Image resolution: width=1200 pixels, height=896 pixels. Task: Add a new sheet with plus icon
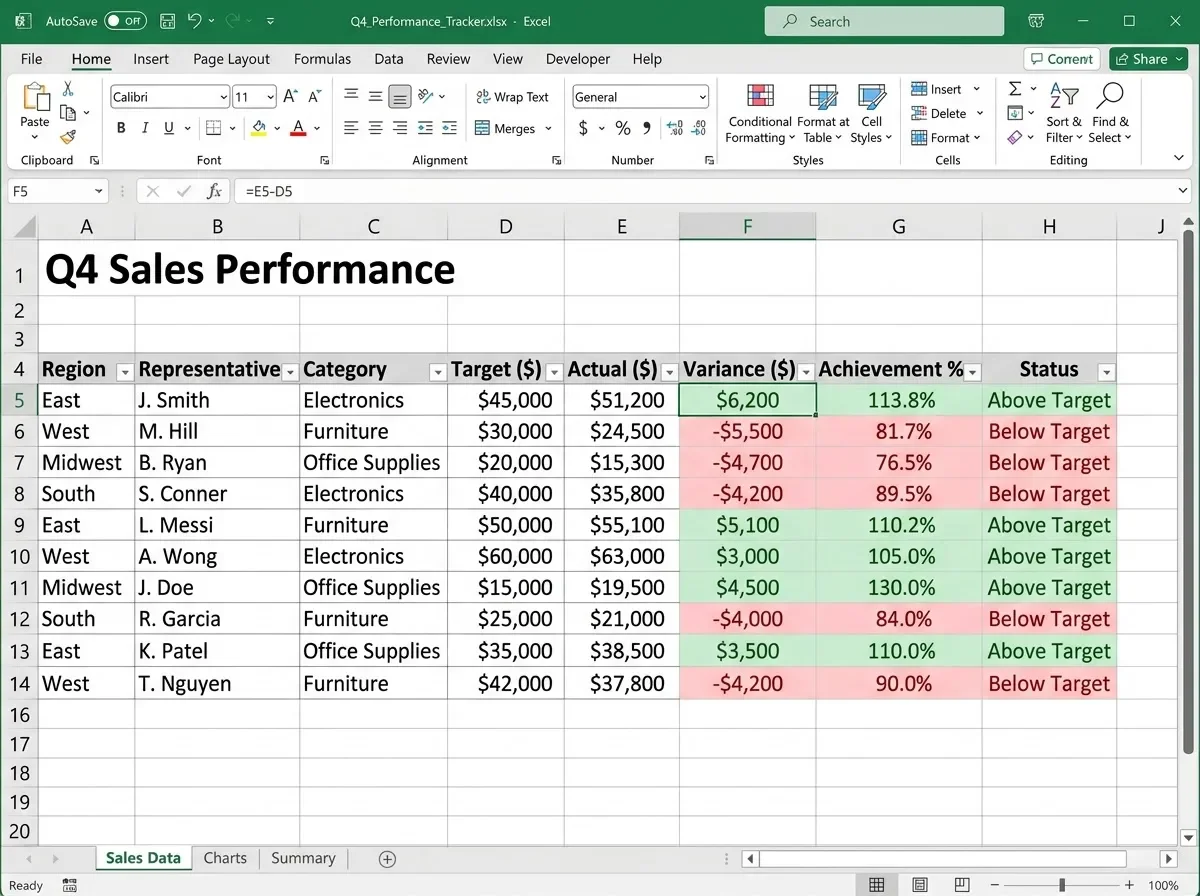(388, 859)
